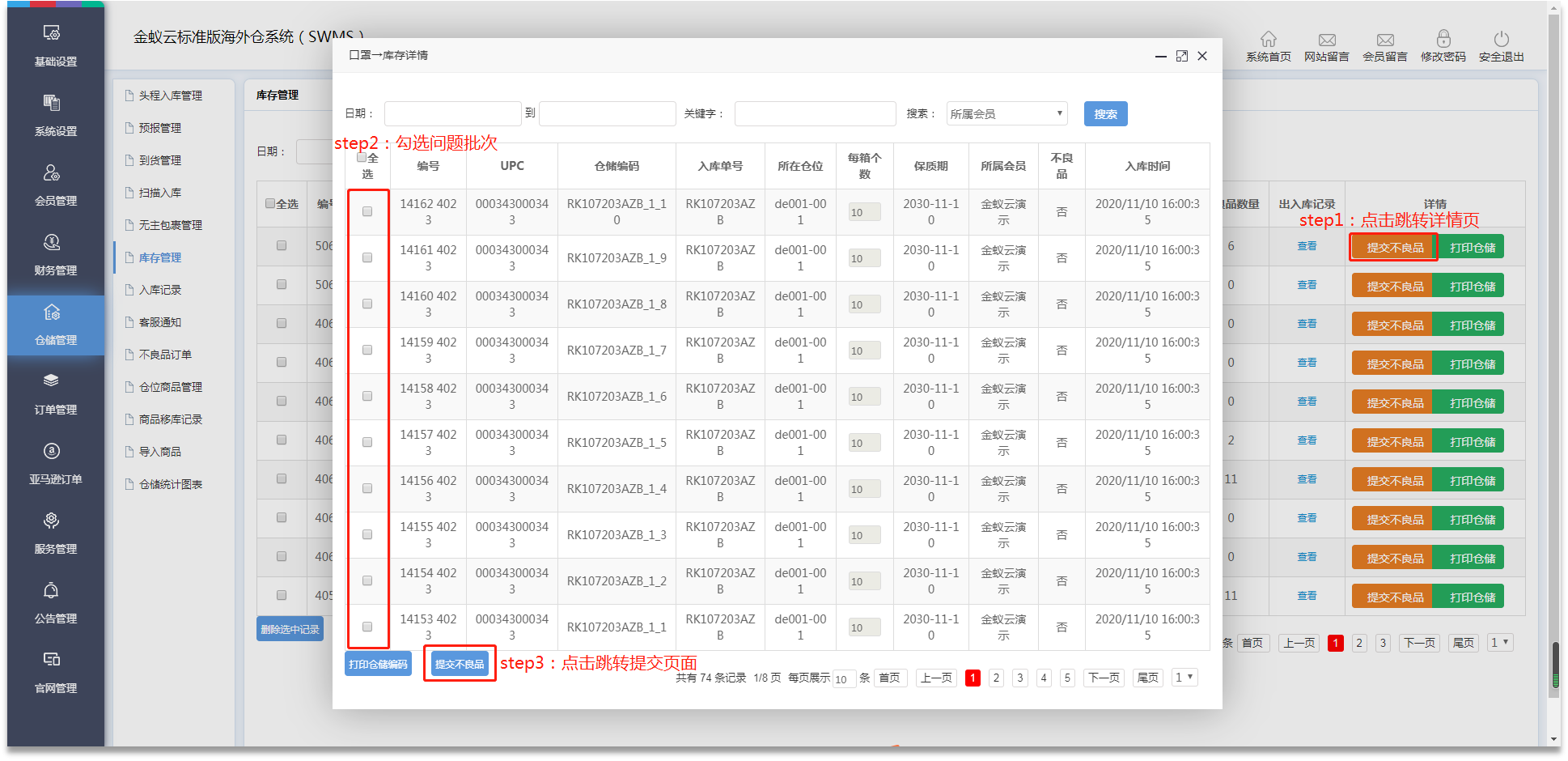The width and height of the screenshot is (1568, 761).
Task: Click the blue 提交不良品 button
Action: pyautogui.click(x=460, y=665)
